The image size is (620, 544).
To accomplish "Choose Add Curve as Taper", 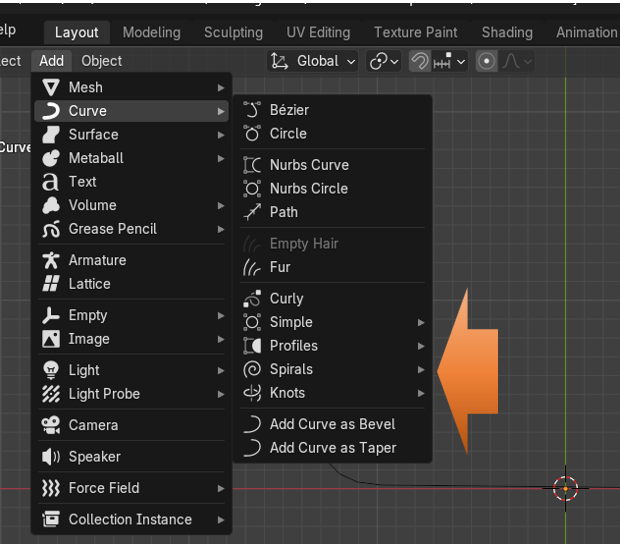I will [x=332, y=448].
